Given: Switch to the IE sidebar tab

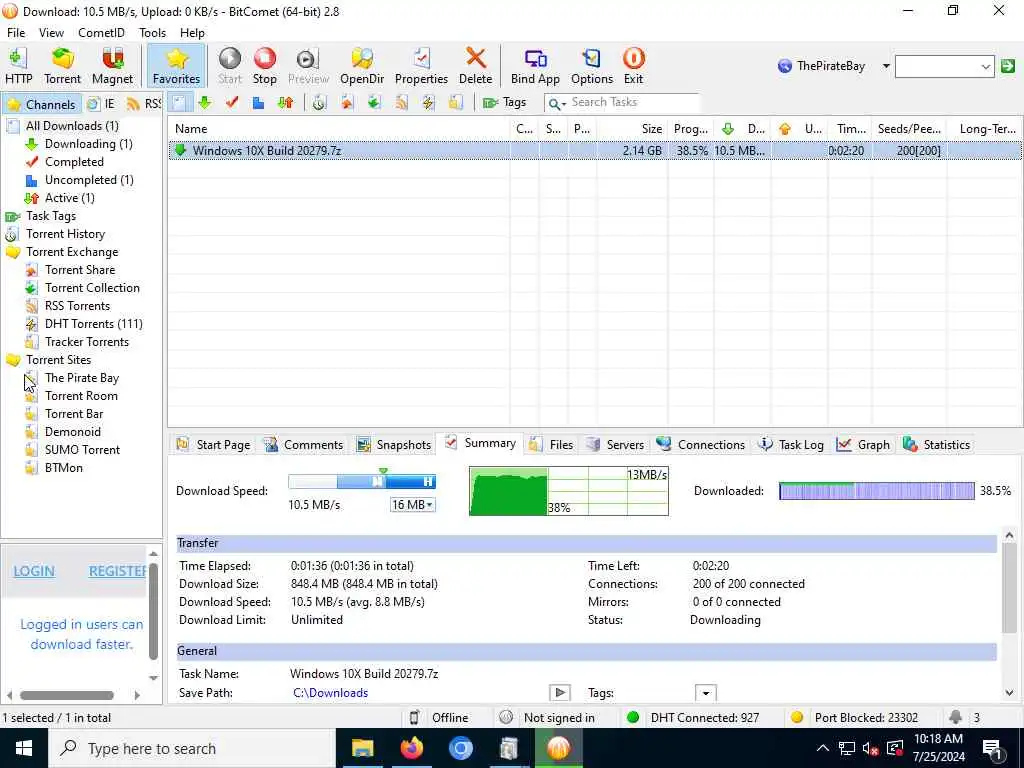Looking at the screenshot, I should [x=101, y=104].
